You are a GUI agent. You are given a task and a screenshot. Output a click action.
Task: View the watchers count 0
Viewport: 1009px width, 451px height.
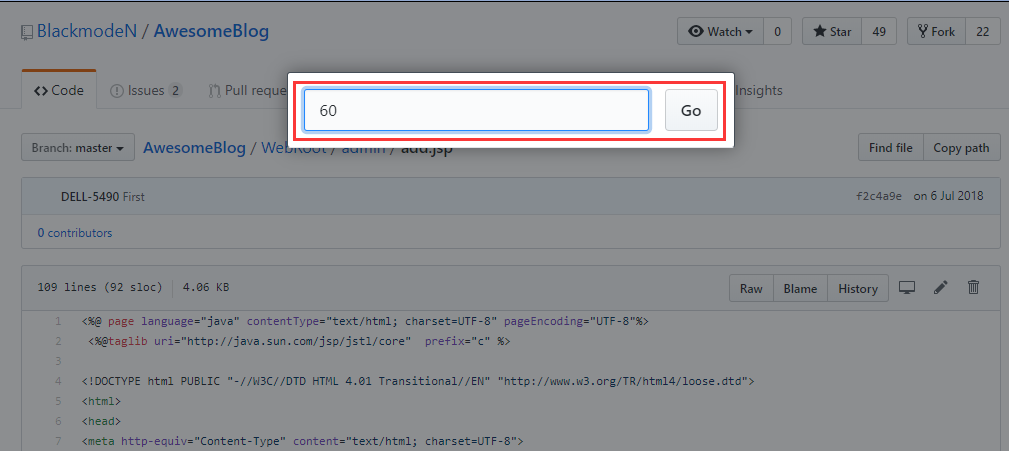pos(777,32)
